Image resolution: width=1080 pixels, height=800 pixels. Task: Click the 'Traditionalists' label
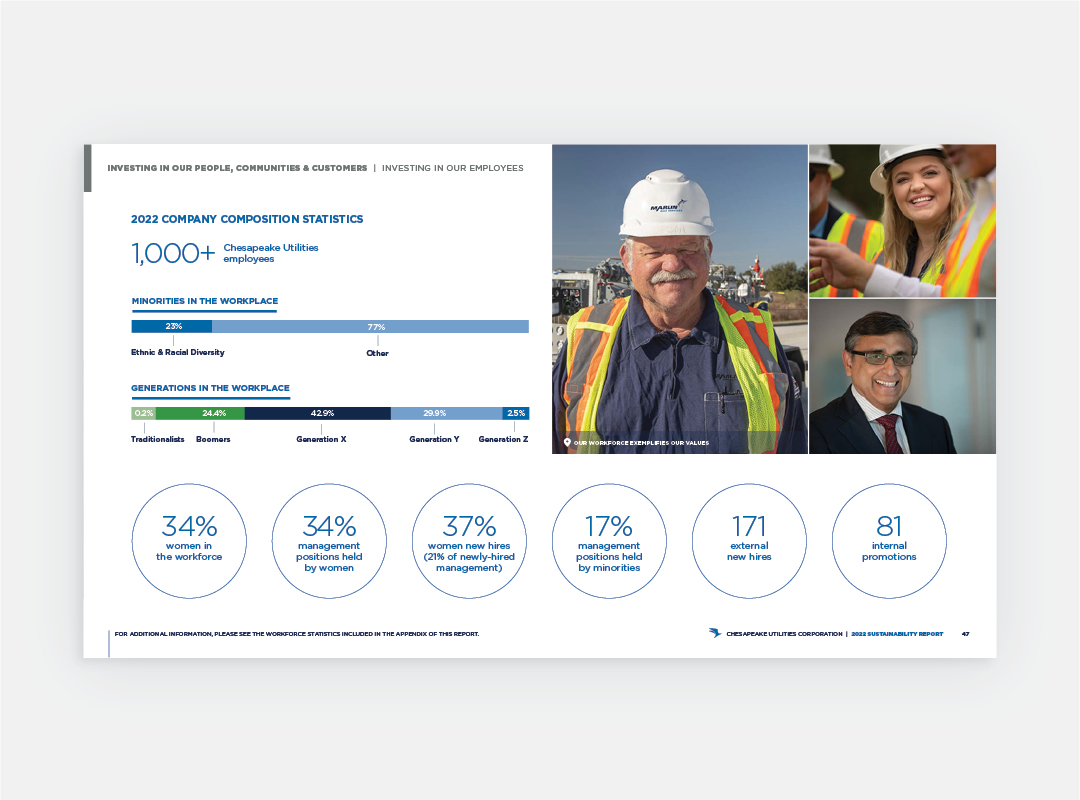tap(158, 439)
